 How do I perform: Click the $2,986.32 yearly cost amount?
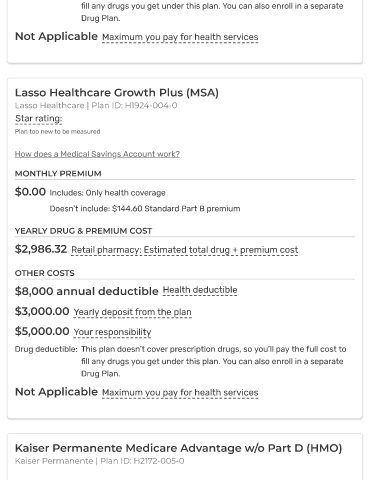pos(41,249)
